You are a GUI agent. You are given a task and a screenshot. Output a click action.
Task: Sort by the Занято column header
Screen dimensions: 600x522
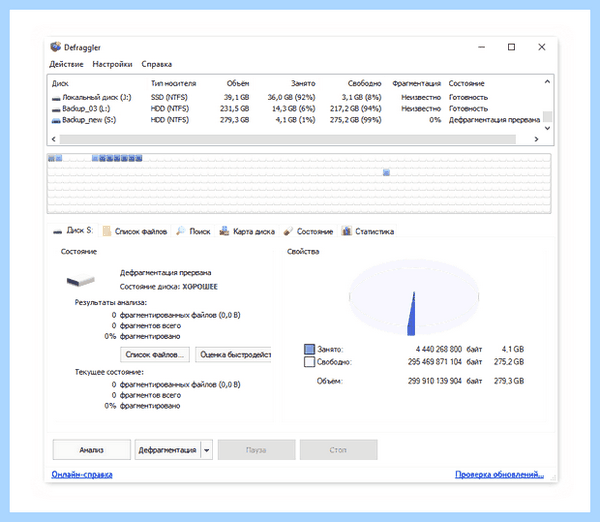click(303, 83)
